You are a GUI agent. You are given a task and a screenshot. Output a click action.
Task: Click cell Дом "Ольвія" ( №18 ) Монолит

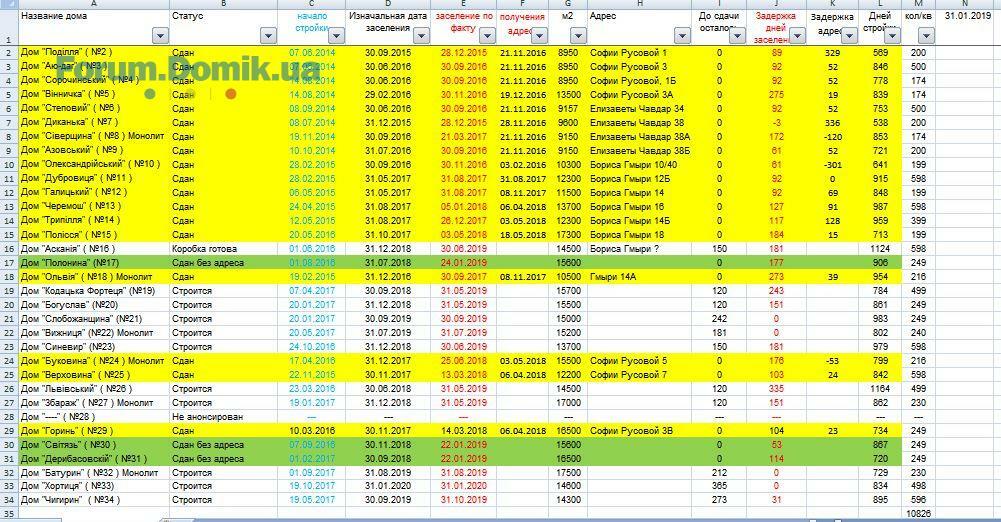pyautogui.click(x=94, y=277)
